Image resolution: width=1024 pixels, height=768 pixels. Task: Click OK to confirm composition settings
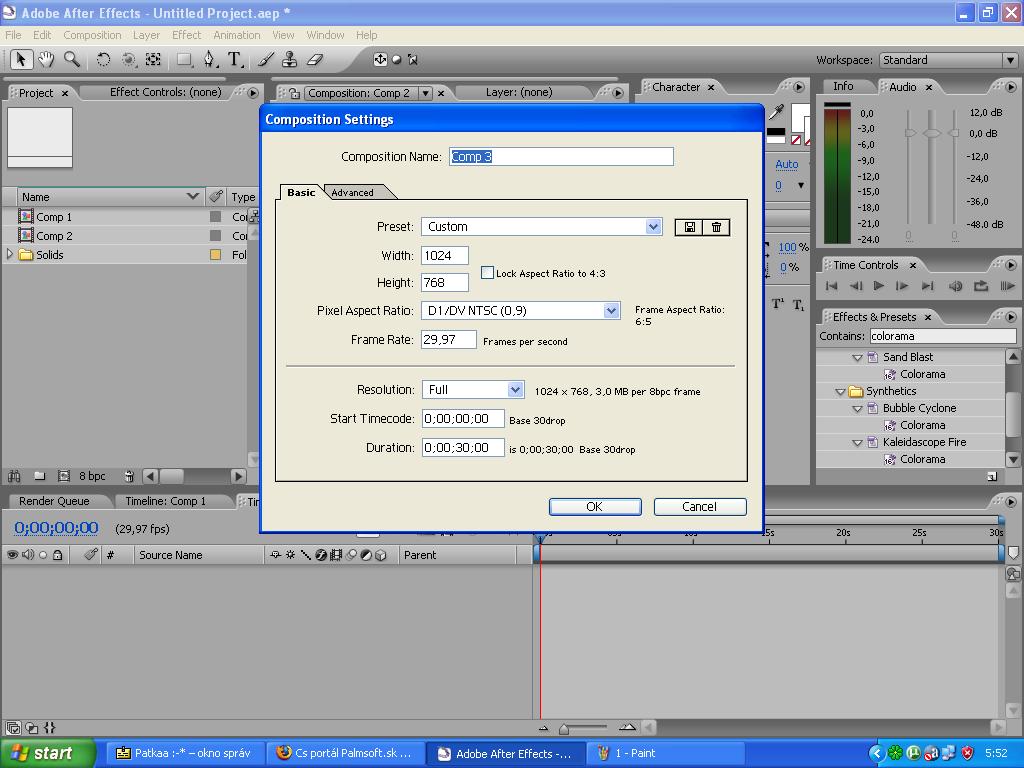pos(594,507)
